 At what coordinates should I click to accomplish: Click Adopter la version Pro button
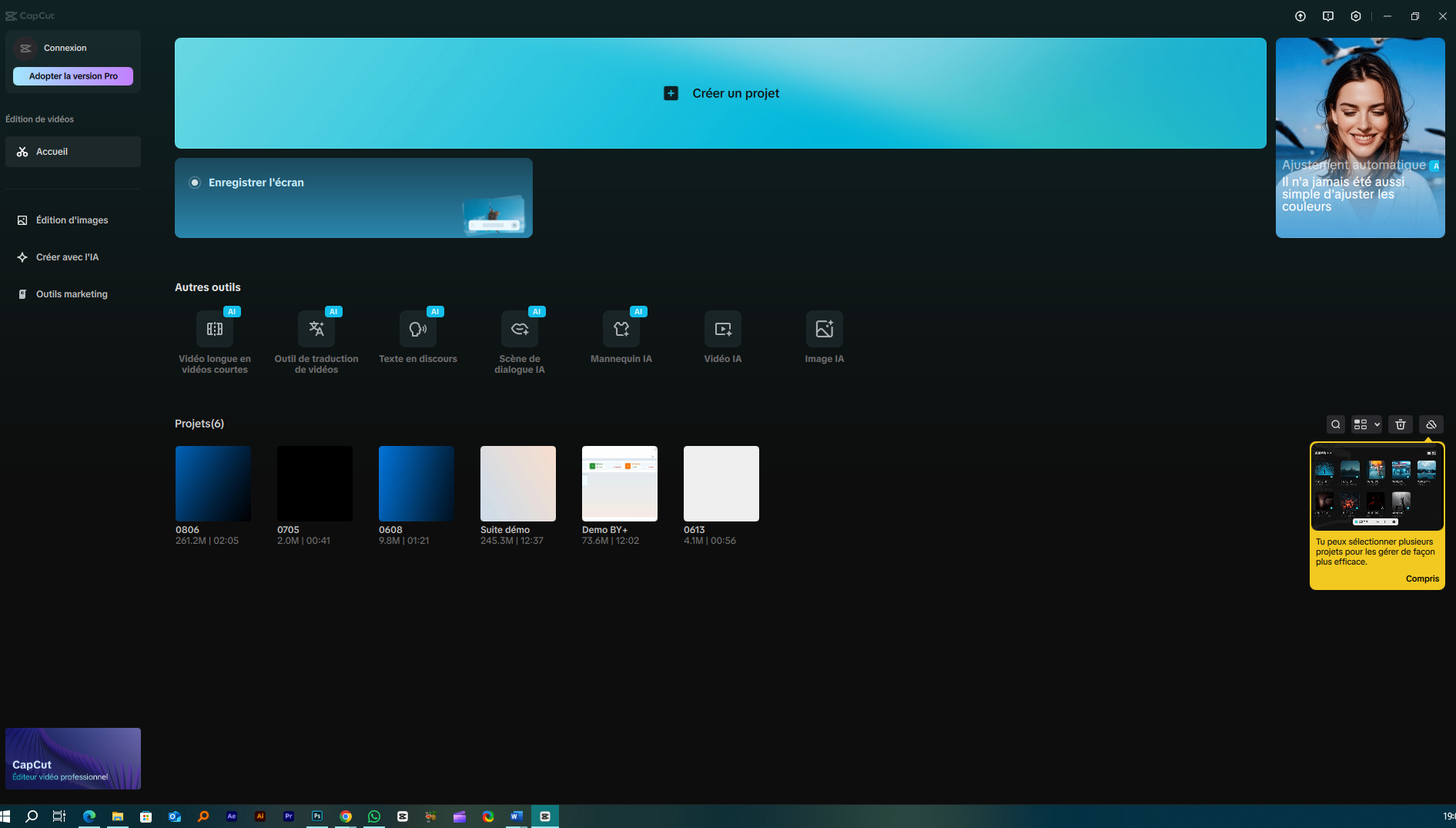pos(73,76)
